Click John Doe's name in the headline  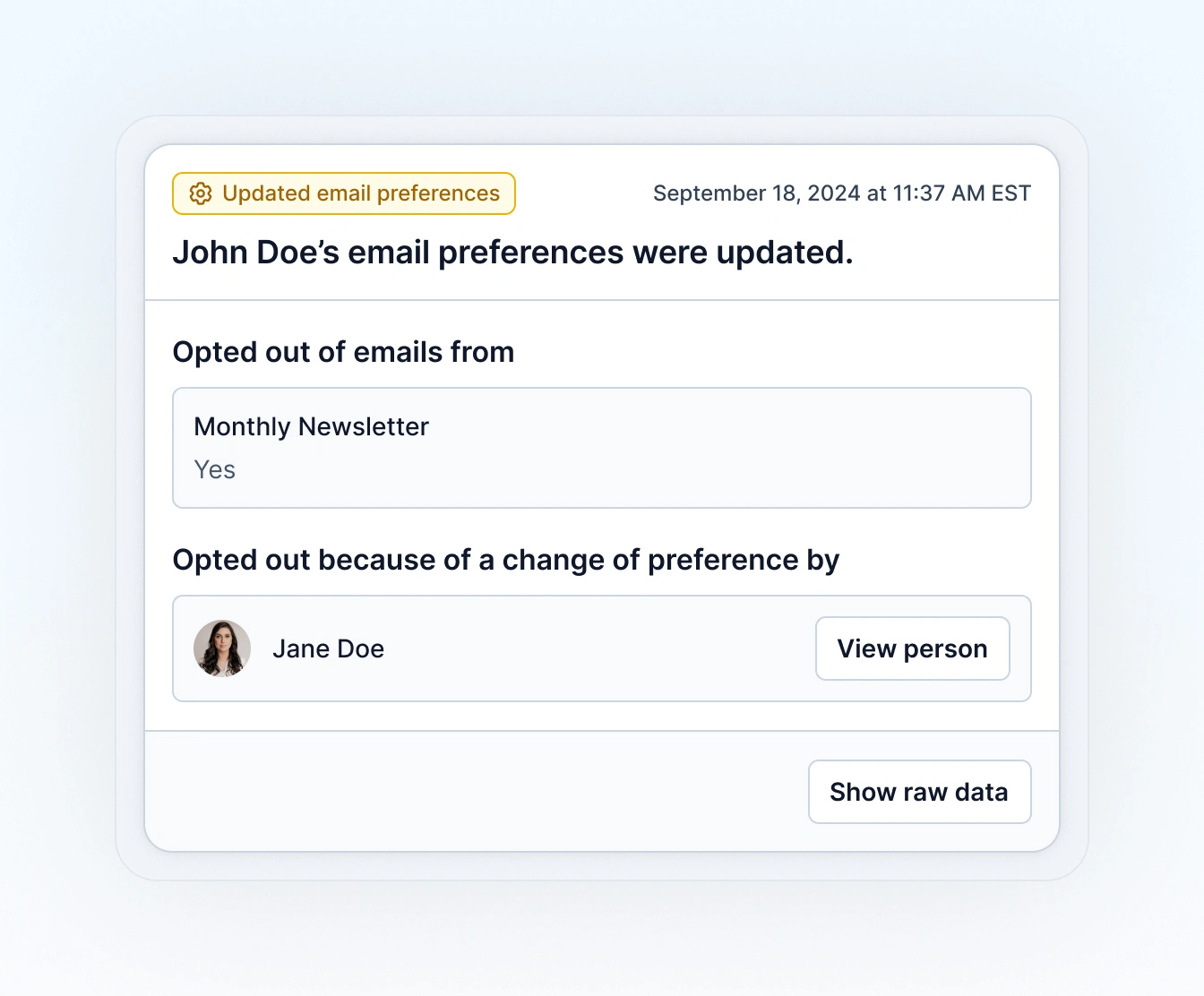(255, 253)
